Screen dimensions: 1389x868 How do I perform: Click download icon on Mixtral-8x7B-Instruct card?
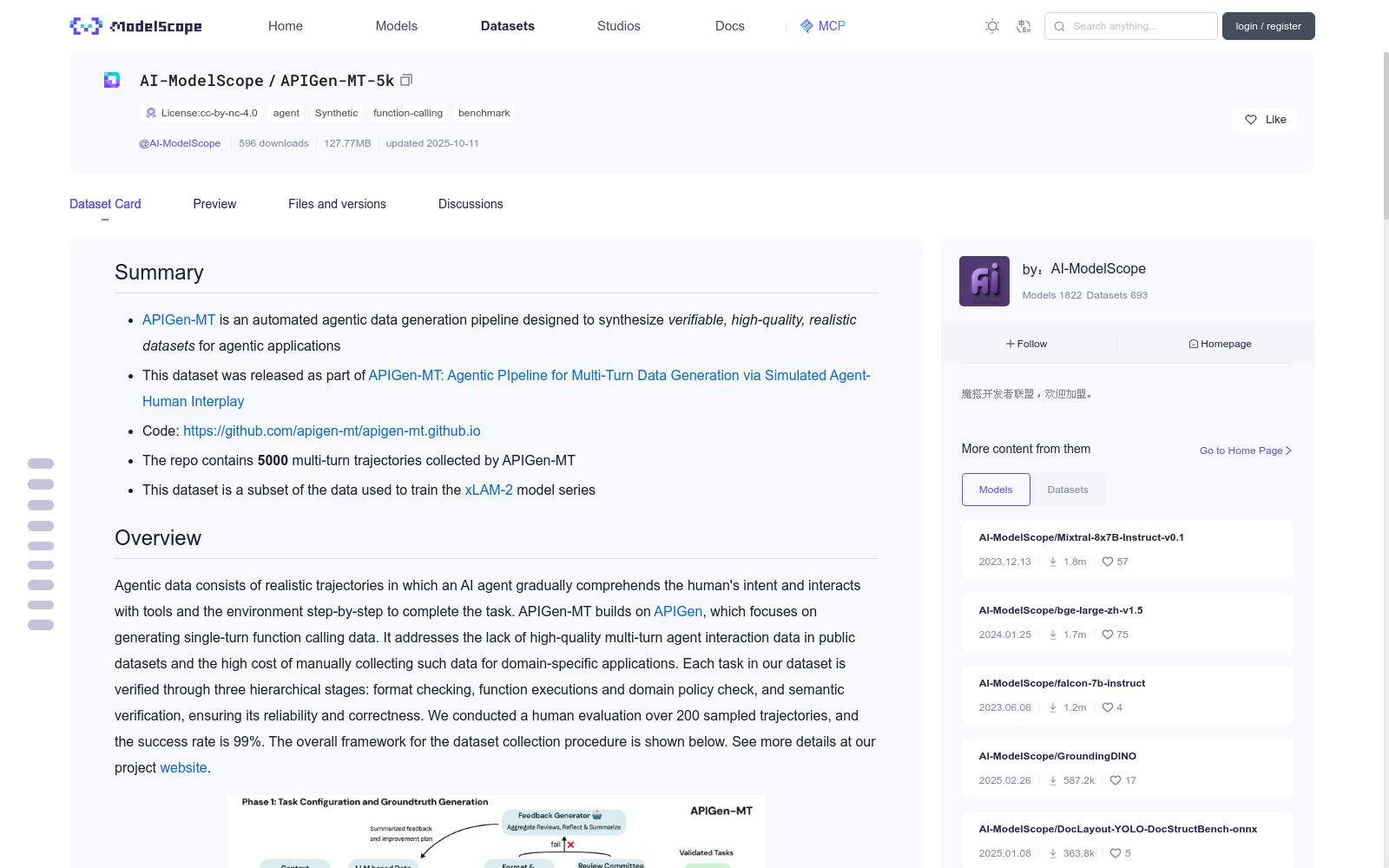(x=1053, y=562)
